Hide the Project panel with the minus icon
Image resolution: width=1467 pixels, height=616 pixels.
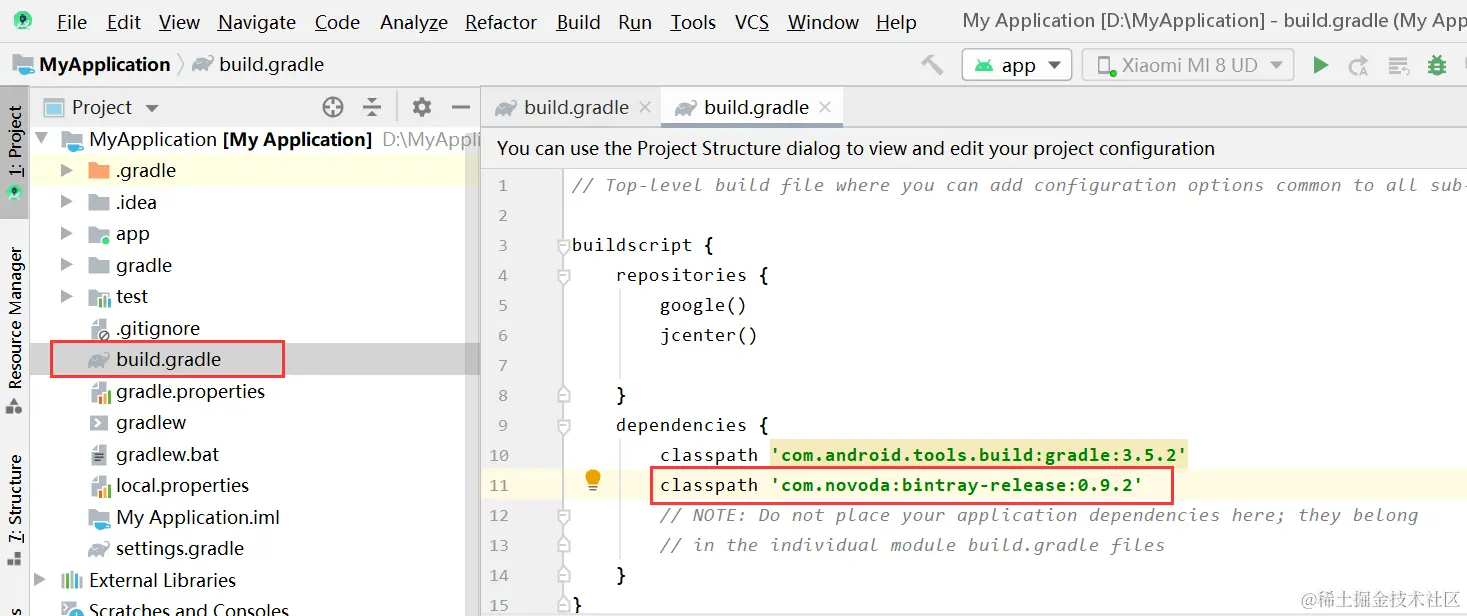461,107
